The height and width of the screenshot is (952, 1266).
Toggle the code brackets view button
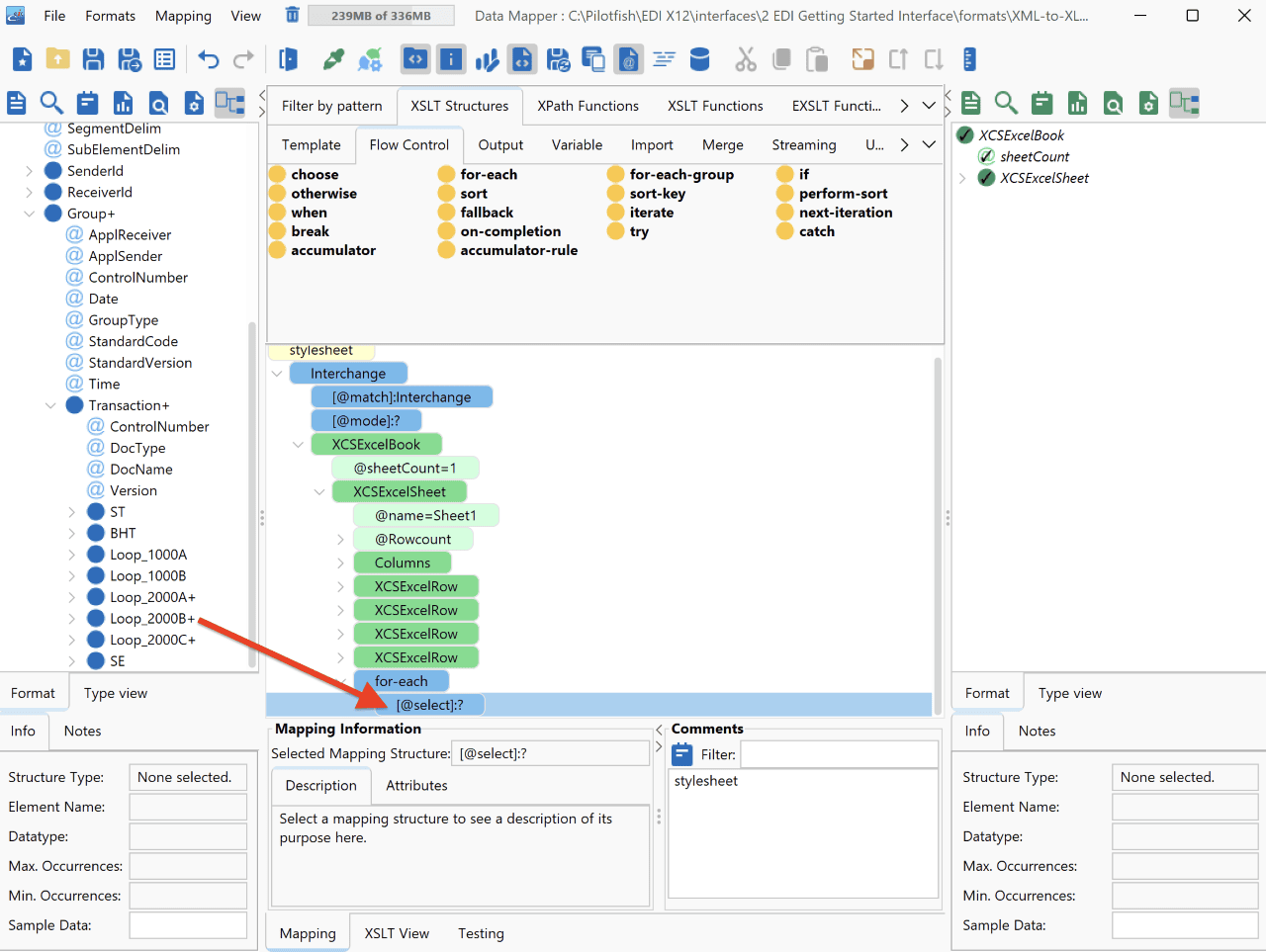pos(415,59)
